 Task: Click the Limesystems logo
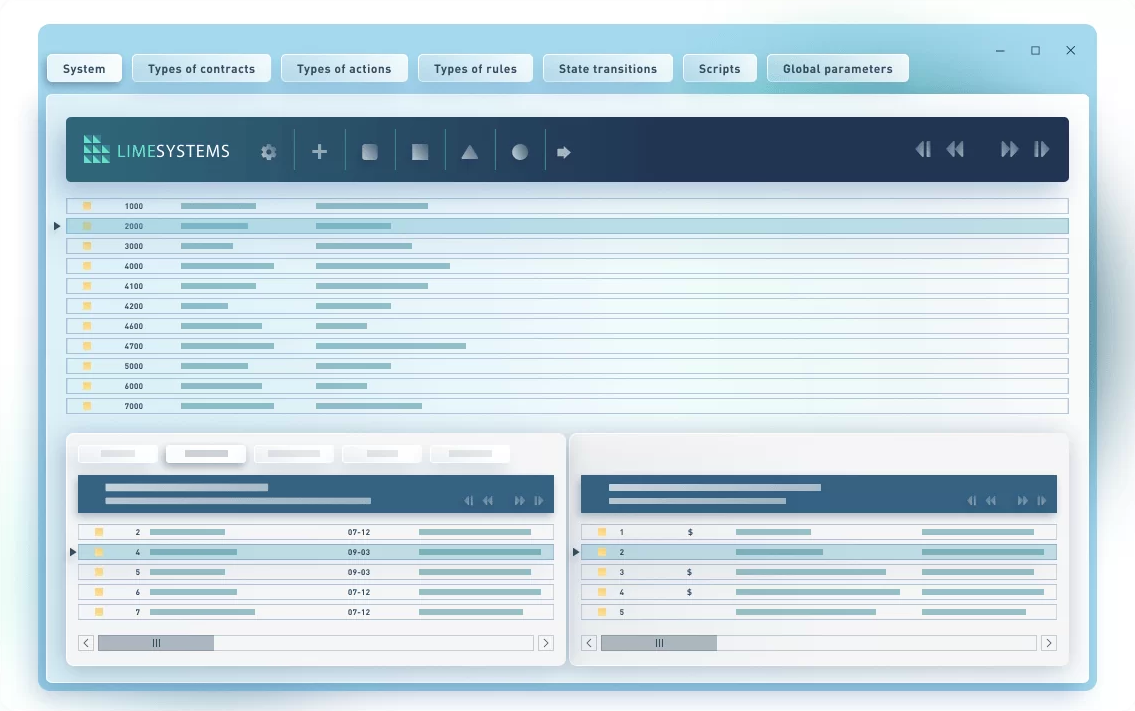click(x=156, y=150)
